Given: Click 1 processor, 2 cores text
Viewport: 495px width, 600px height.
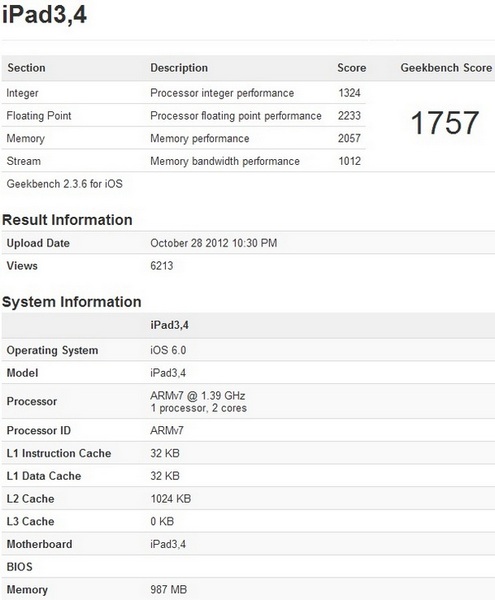Looking at the screenshot, I should click(199, 408).
